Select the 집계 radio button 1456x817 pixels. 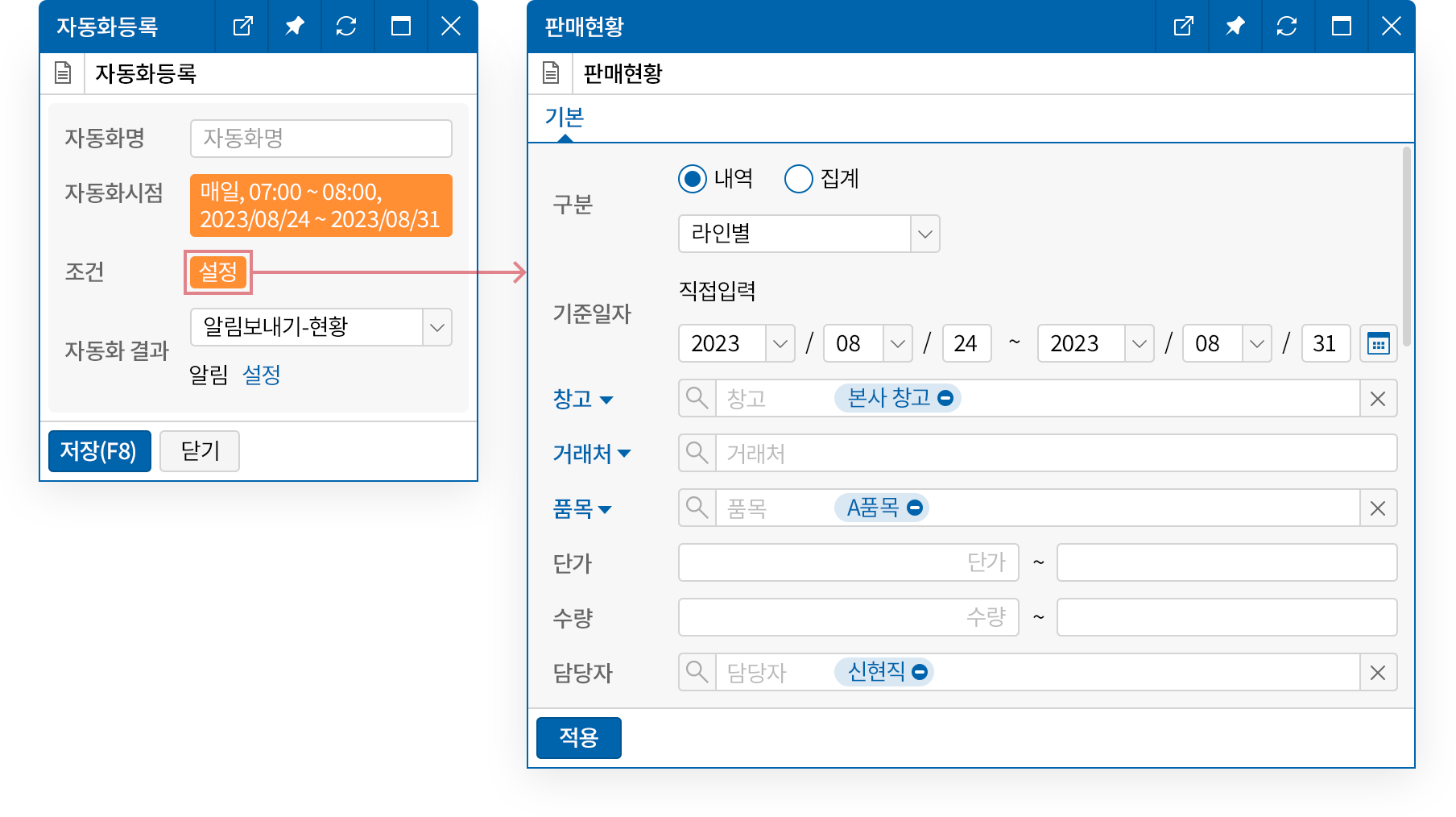pos(798,179)
